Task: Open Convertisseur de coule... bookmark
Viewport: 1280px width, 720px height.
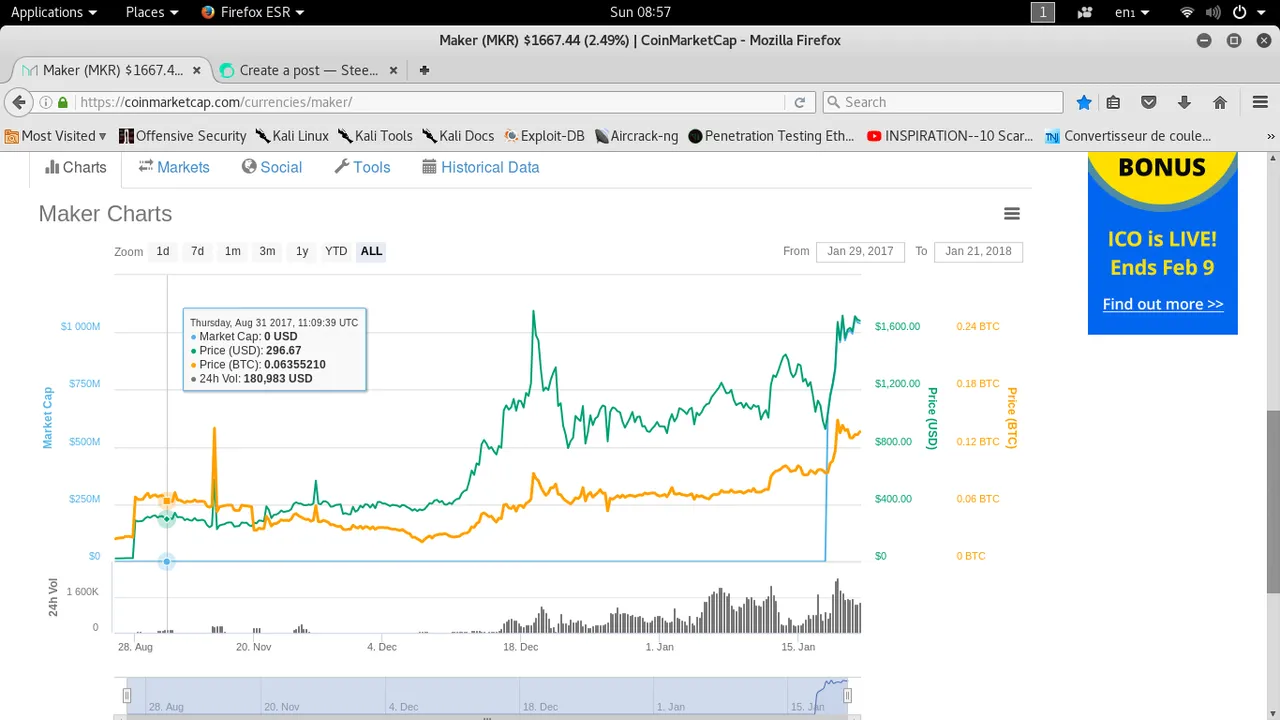Action: 1128,136
